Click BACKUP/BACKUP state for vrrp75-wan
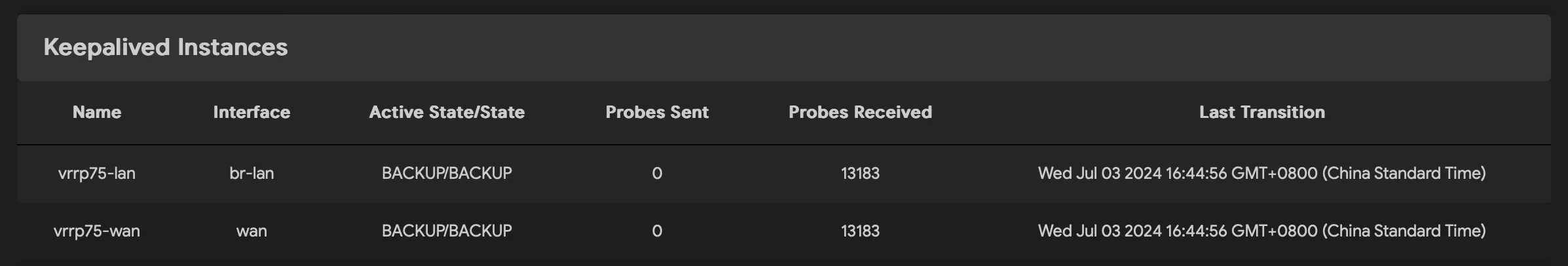1568x266 pixels. point(447,231)
